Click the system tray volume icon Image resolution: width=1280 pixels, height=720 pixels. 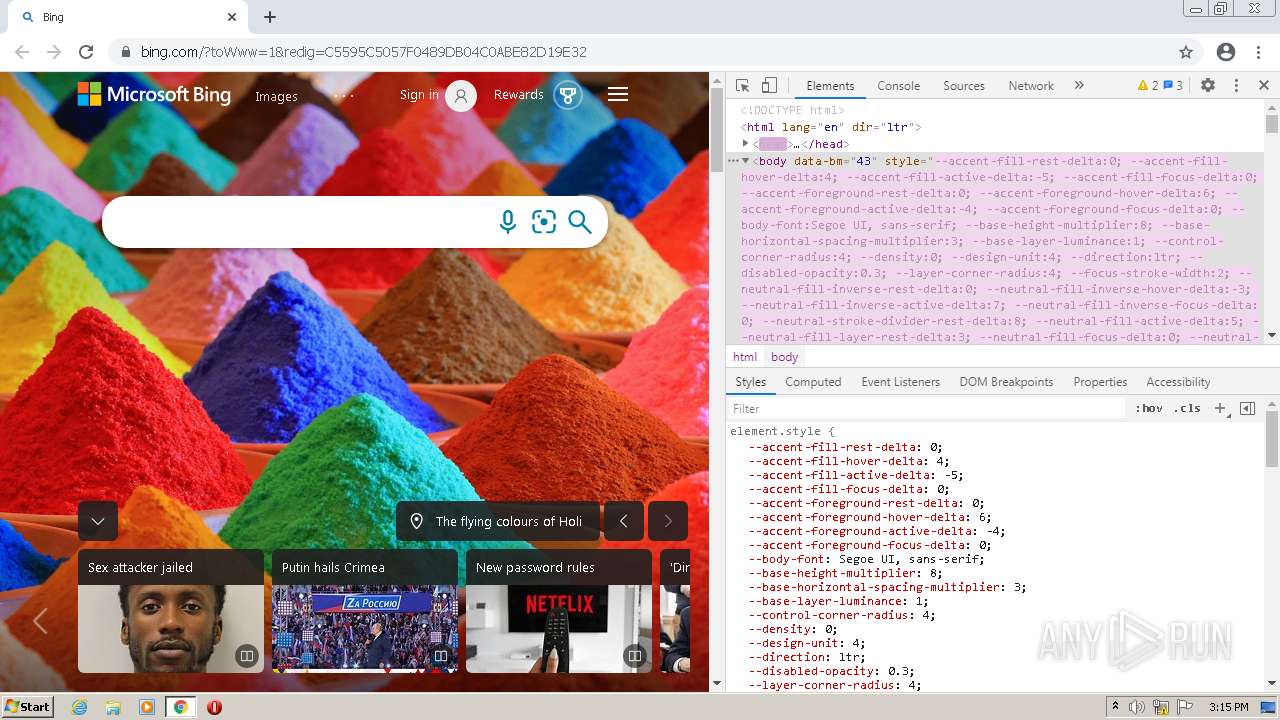click(1137, 707)
